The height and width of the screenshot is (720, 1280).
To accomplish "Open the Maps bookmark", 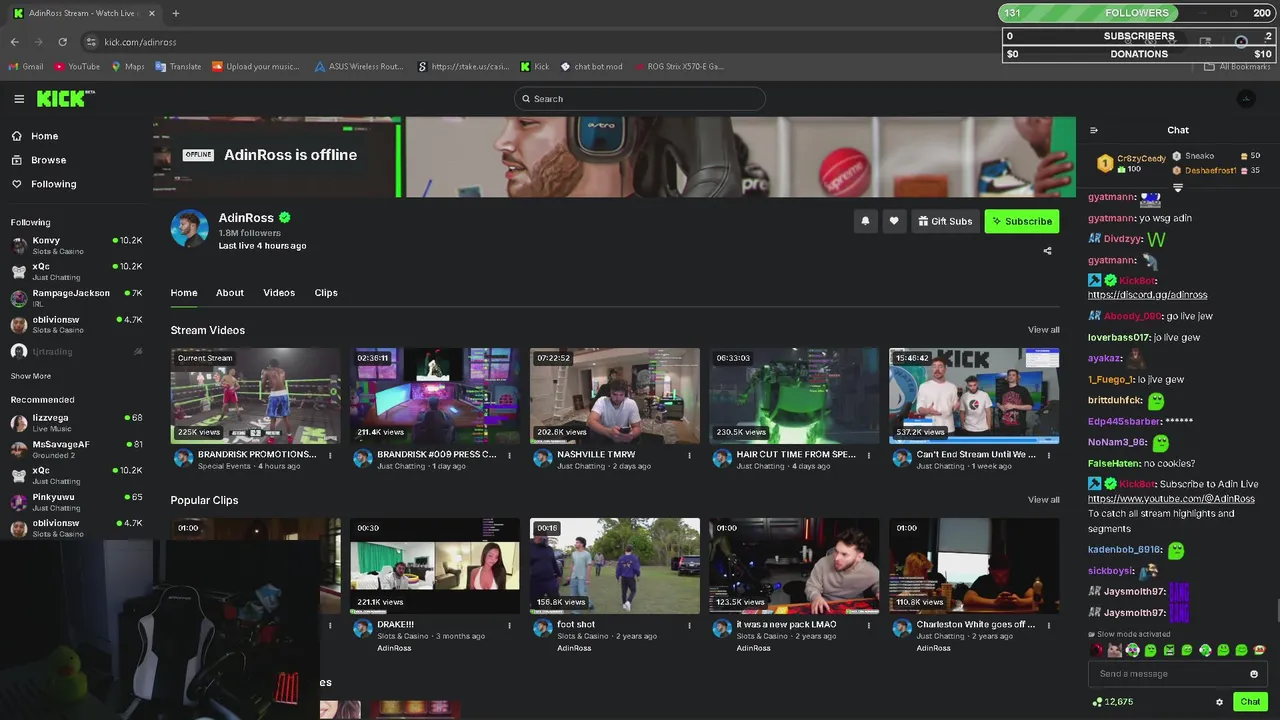I will pos(128,67).
